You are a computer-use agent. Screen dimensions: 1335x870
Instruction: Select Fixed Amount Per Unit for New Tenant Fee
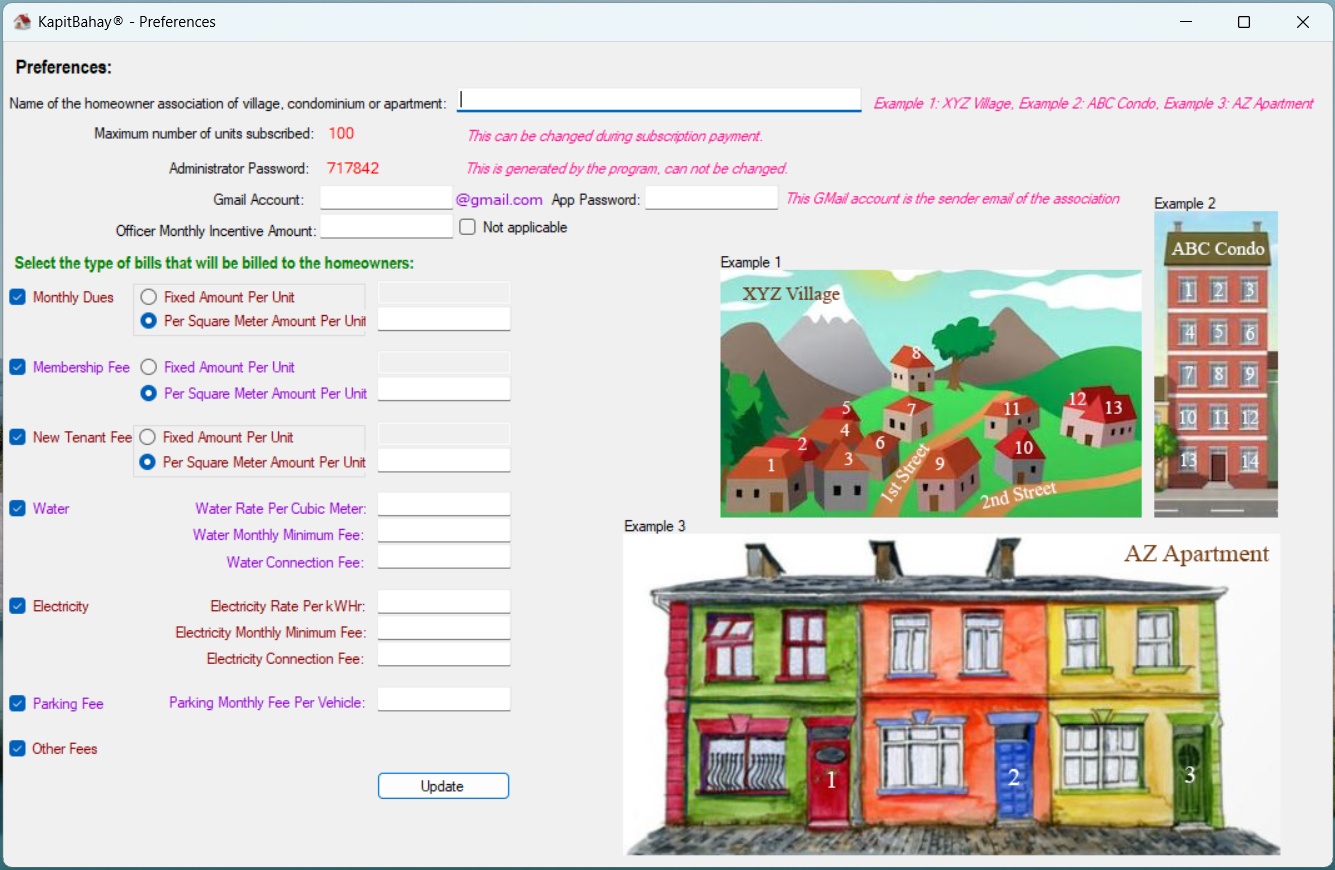(148, 437)
